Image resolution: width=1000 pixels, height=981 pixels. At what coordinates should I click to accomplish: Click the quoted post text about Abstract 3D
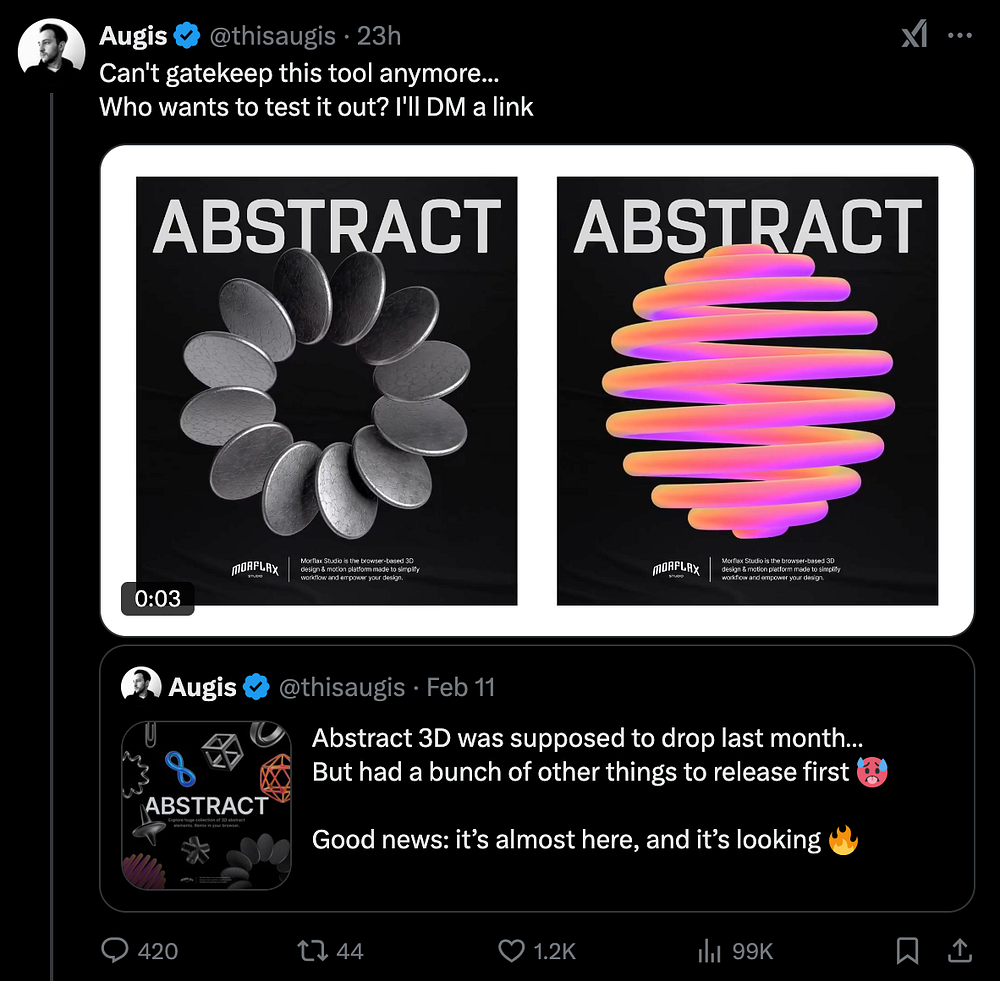coord(586,788)
